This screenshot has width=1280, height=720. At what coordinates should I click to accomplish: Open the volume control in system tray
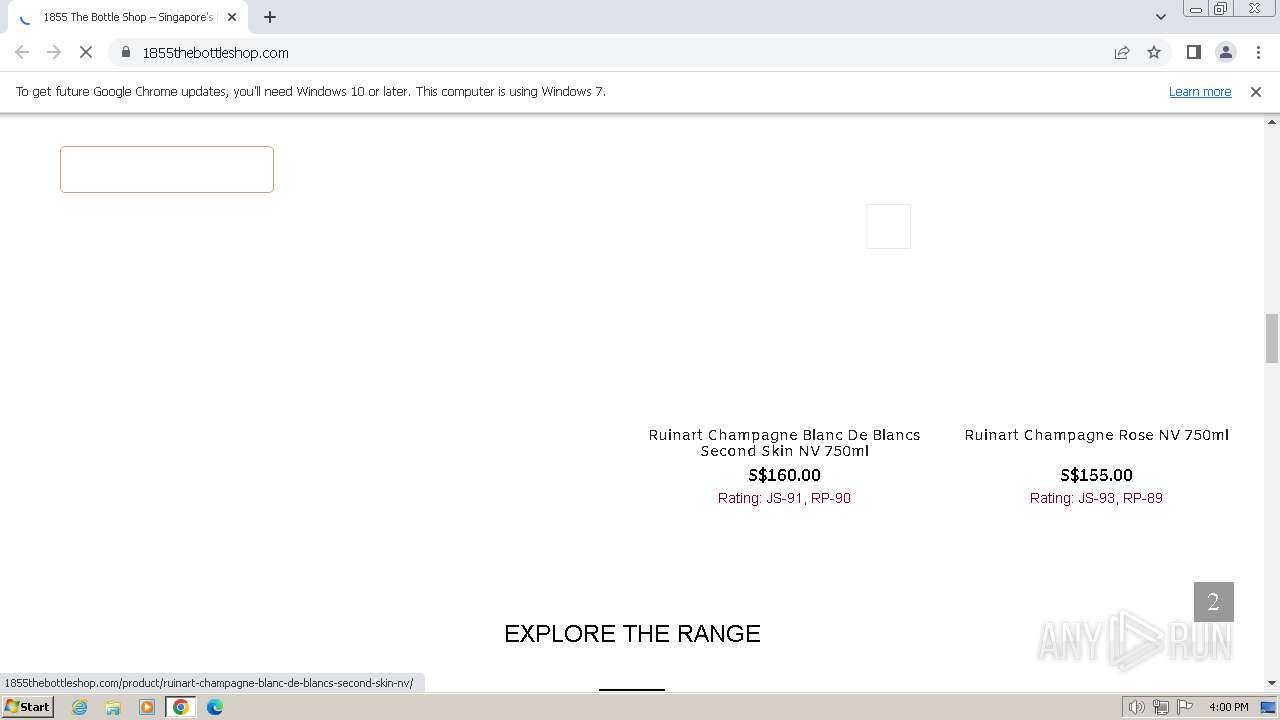tap(1136, 707)
